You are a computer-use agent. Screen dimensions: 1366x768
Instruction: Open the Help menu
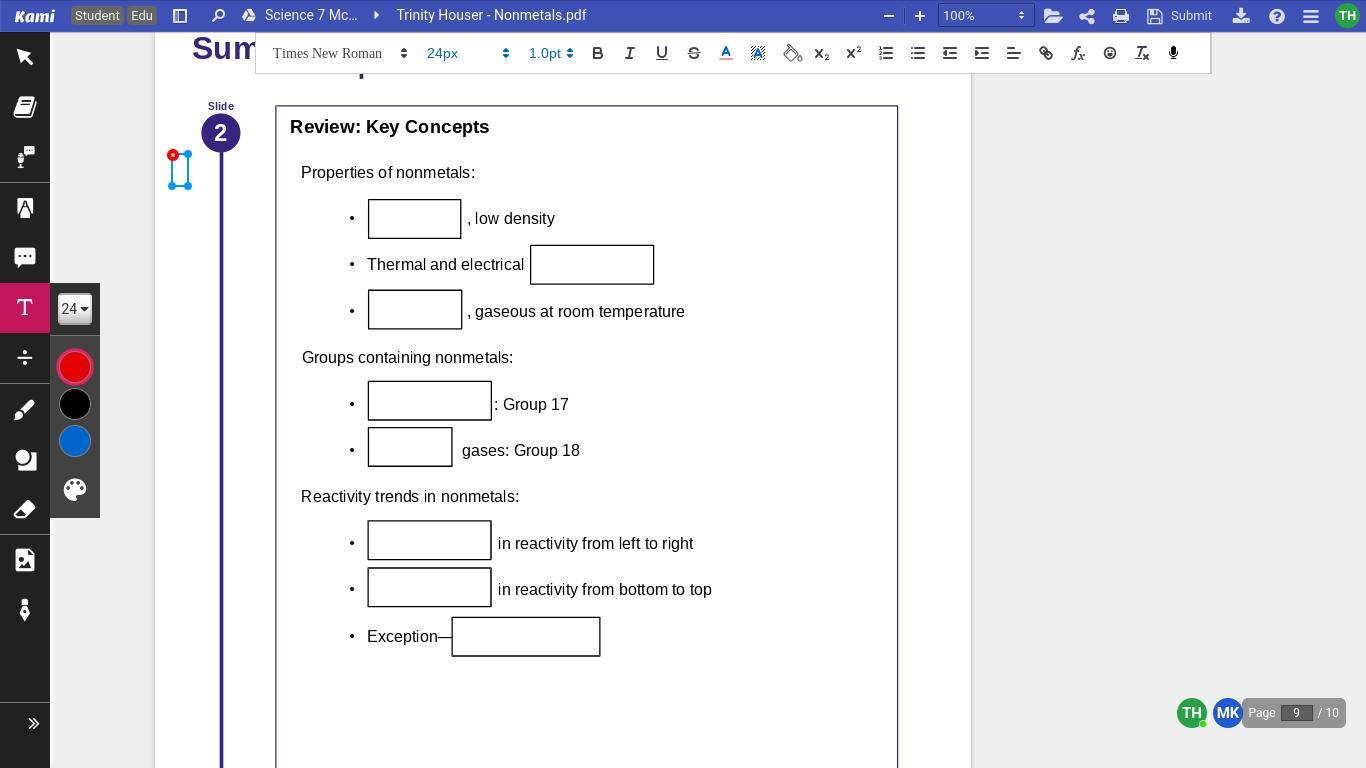(x=1277, y=15)
